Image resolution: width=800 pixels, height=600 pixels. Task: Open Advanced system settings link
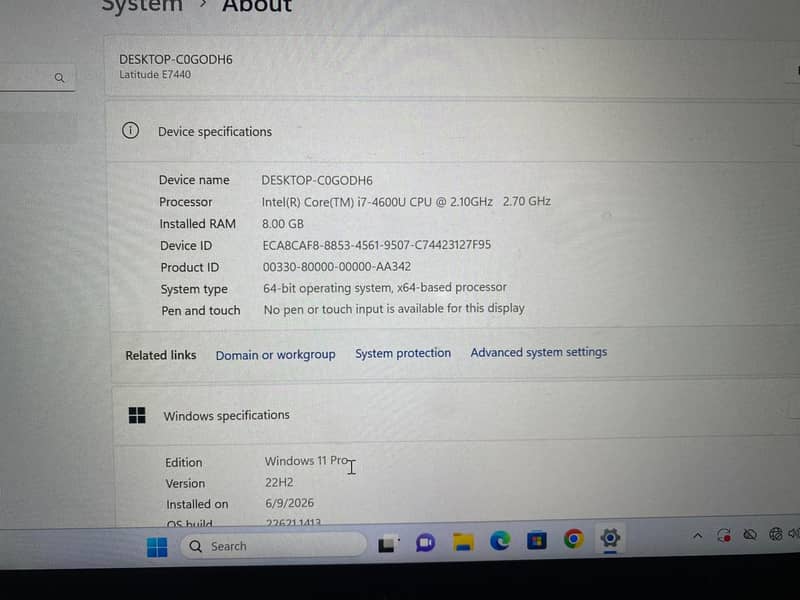click(539, 352)
